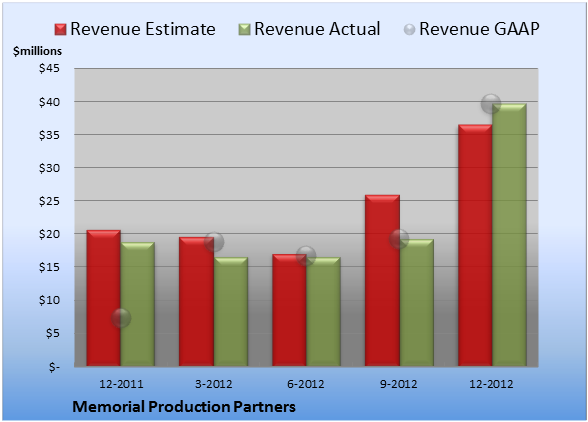Click the green Revenue Actual legend swatch
Image resolution: width=588 pixels, height=422 pixels.
tap(244, 30)
